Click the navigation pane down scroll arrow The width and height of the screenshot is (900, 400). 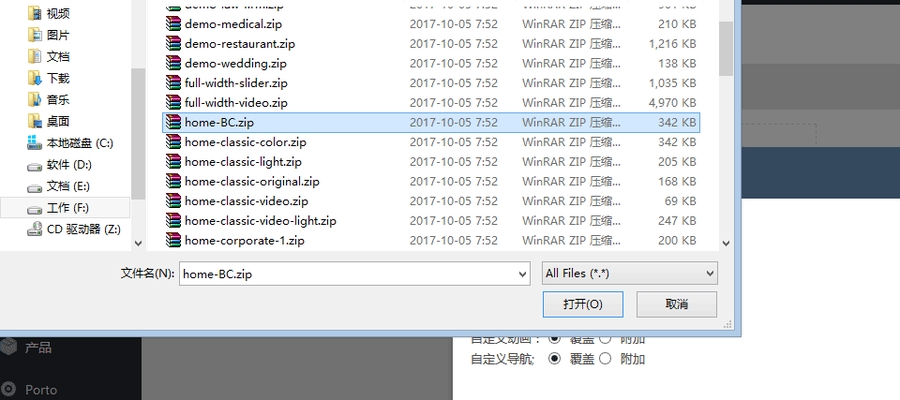click(138, 243)
